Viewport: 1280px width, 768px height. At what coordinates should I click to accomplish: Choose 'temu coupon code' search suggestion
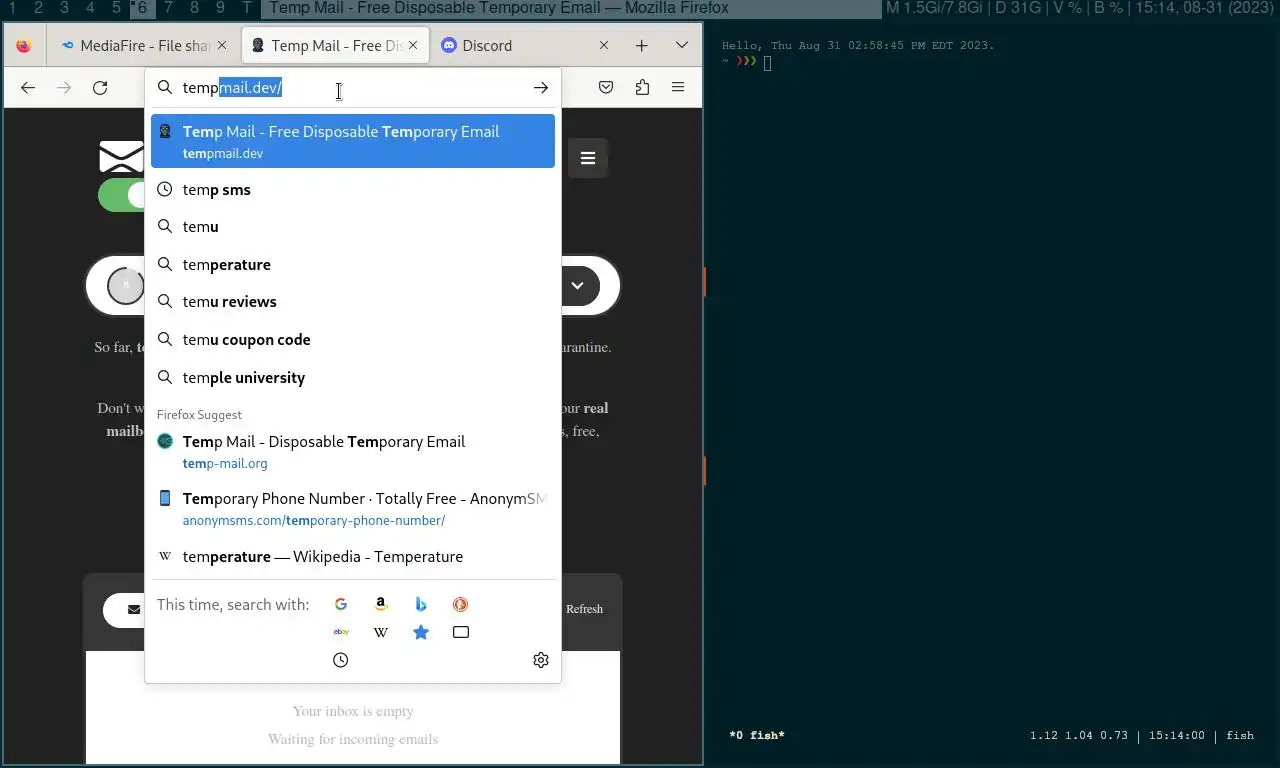click(353, 340)
